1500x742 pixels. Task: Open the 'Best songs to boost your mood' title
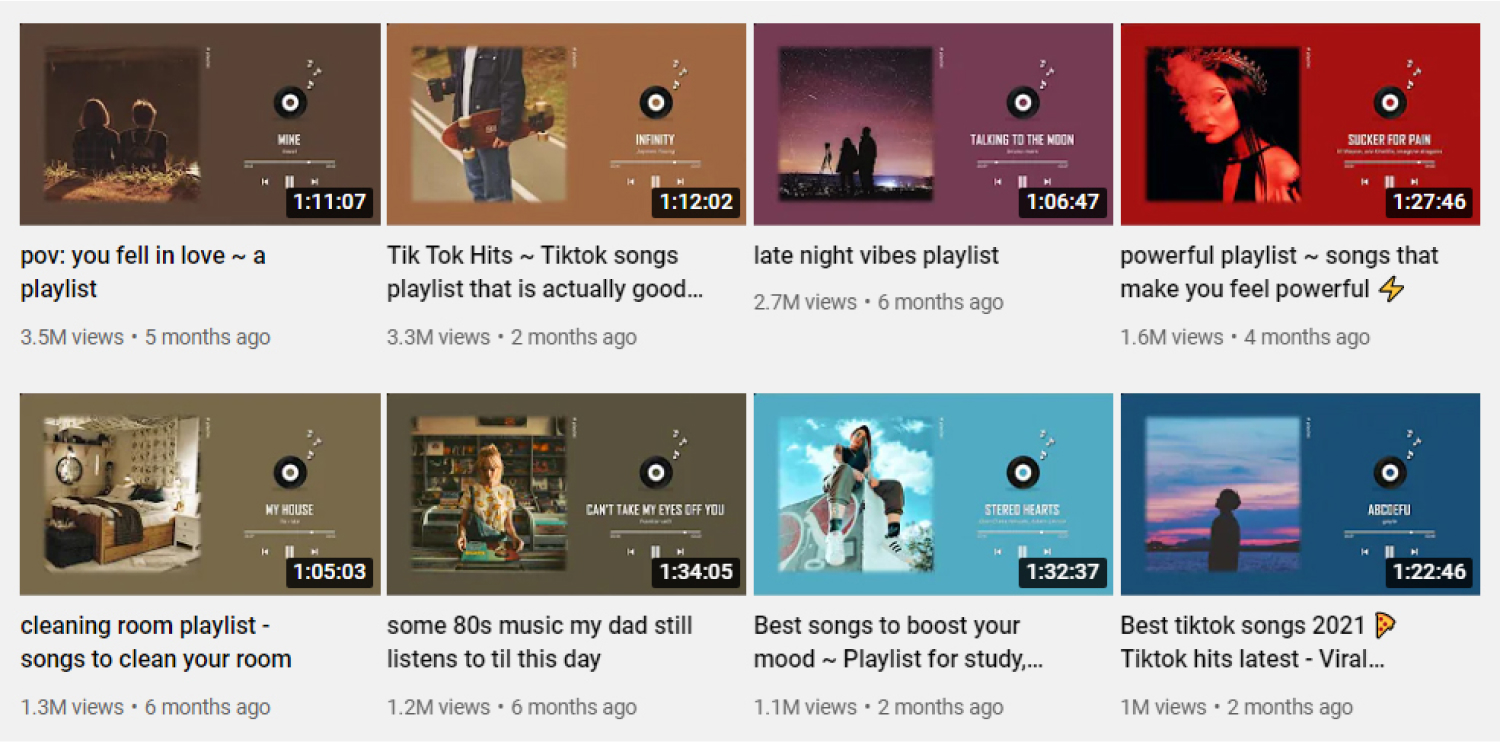[x=898, y=642]
